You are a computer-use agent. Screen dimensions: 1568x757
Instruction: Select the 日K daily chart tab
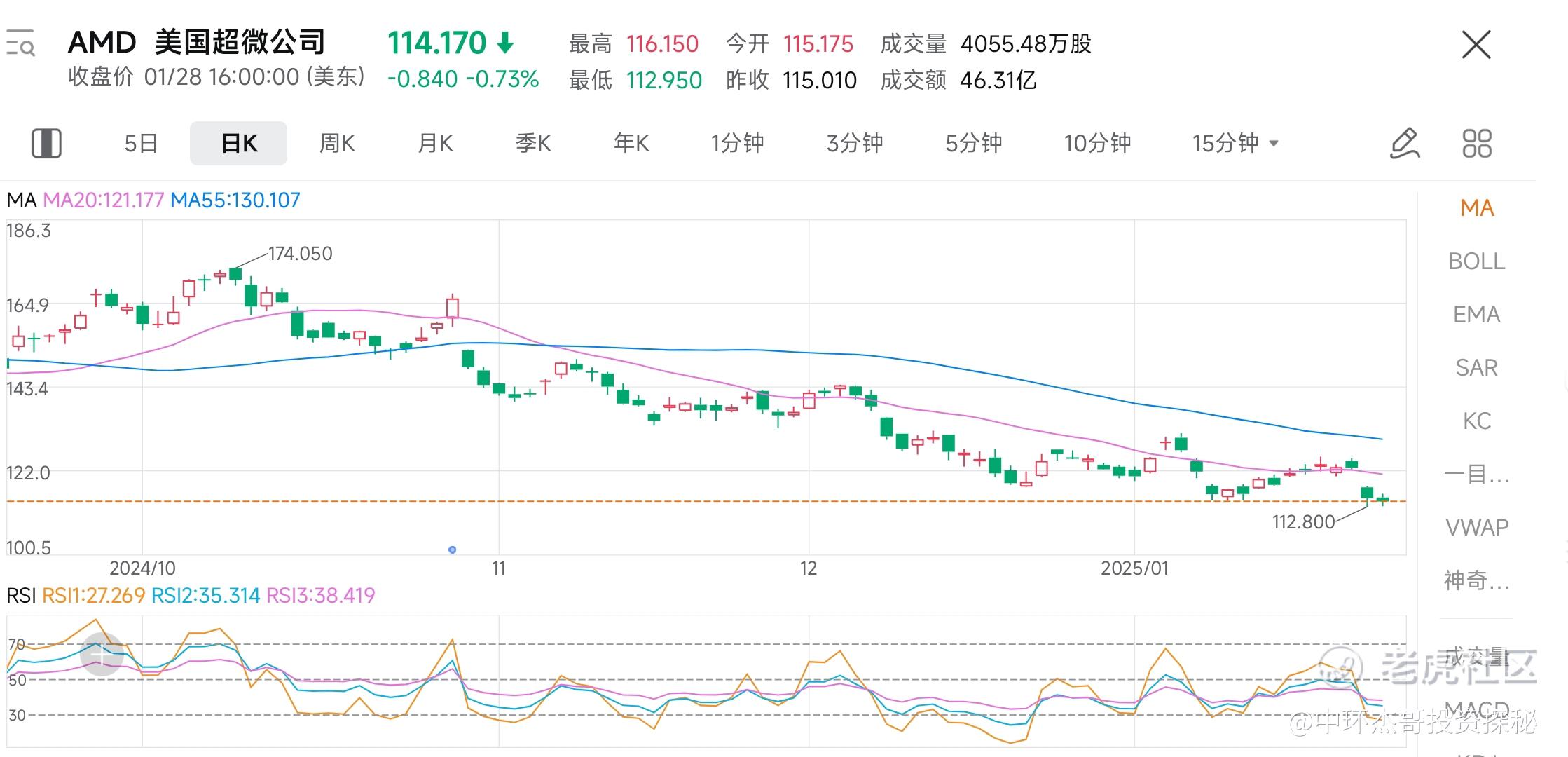[239, 143]
